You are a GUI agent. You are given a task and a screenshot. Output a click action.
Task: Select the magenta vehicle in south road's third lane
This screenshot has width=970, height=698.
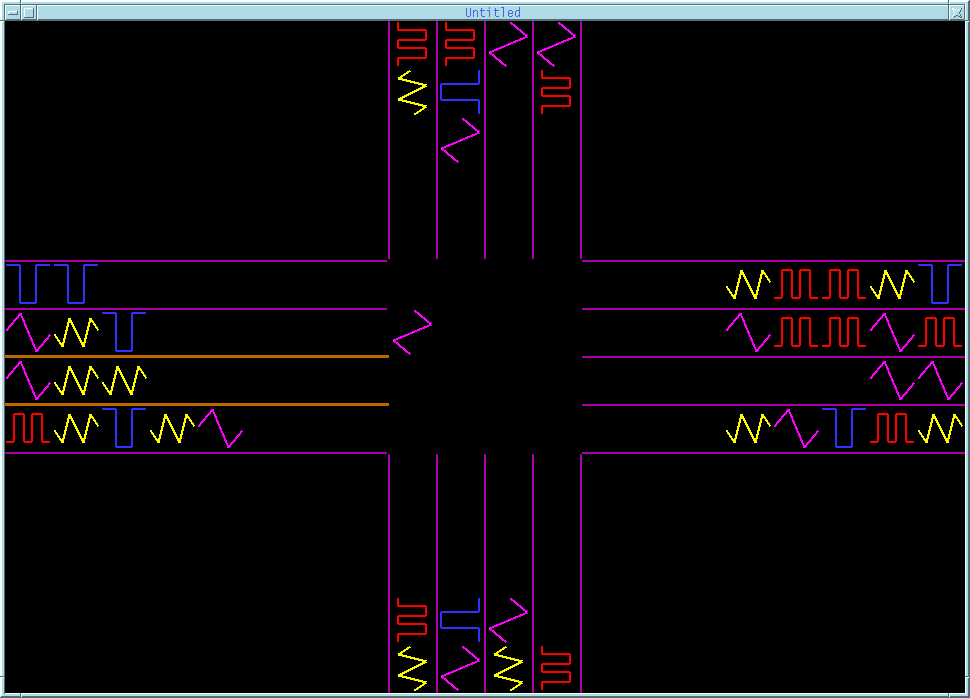coord(509,620)
